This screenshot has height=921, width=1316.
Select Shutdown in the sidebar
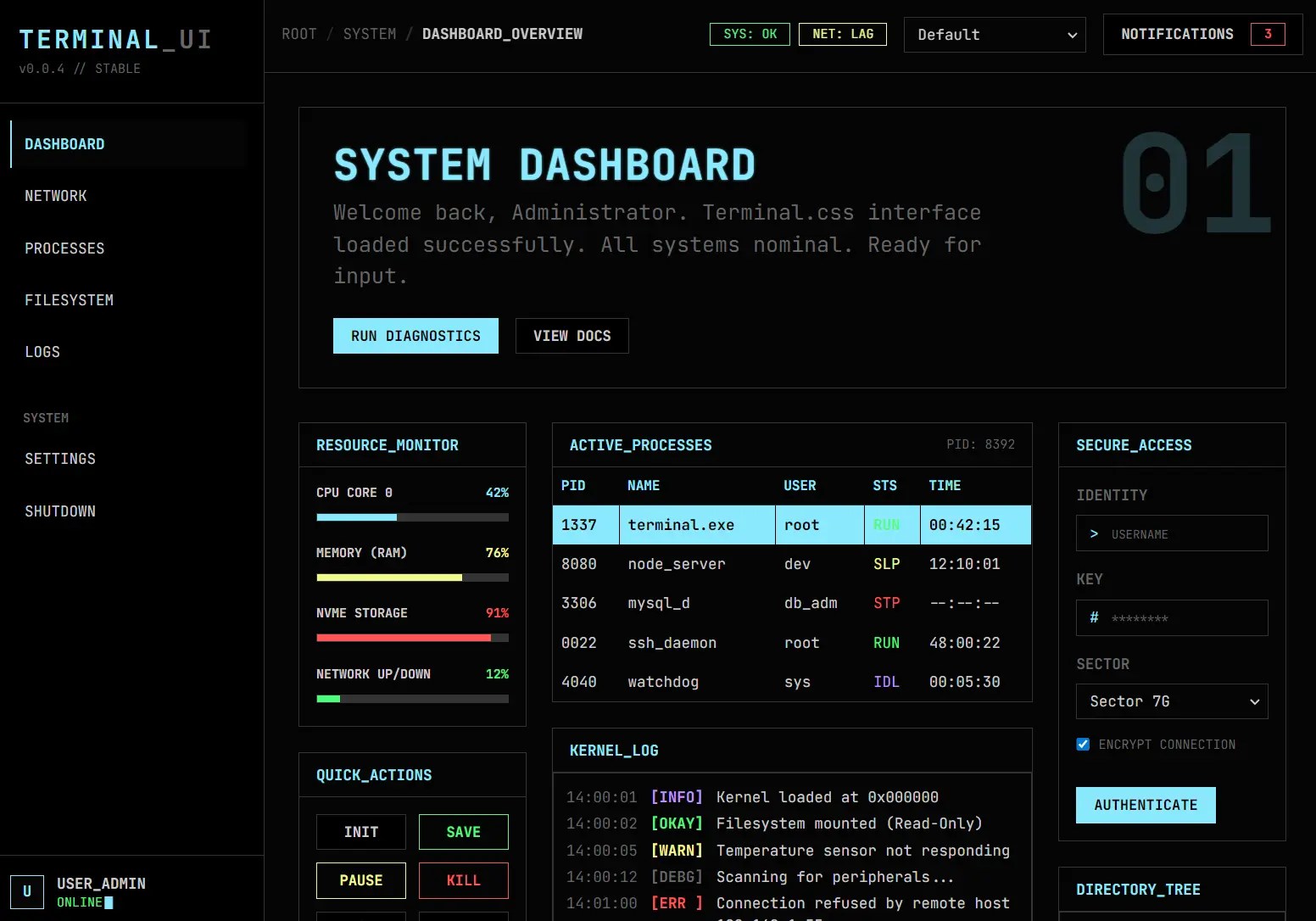[128, 511]
